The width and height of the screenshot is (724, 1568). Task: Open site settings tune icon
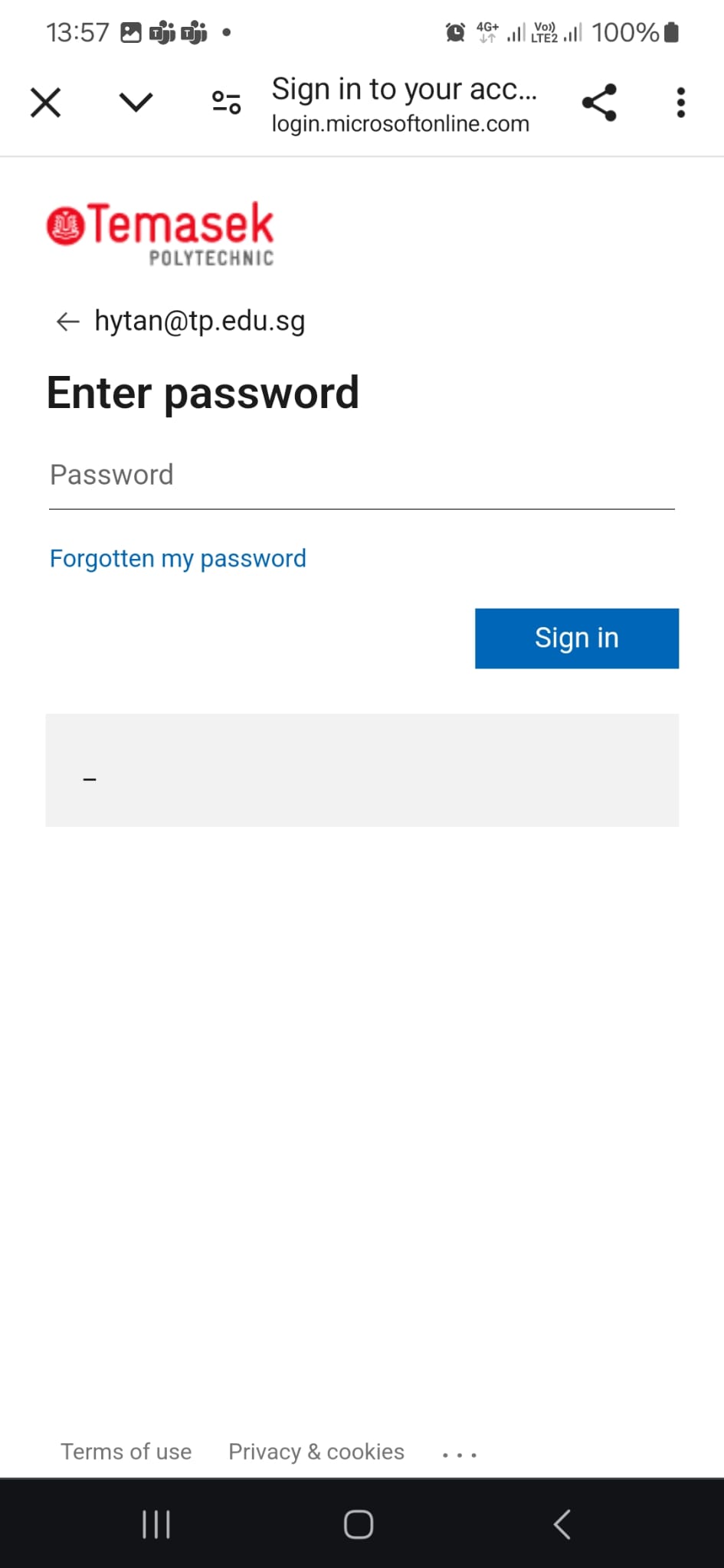(226, 103)
